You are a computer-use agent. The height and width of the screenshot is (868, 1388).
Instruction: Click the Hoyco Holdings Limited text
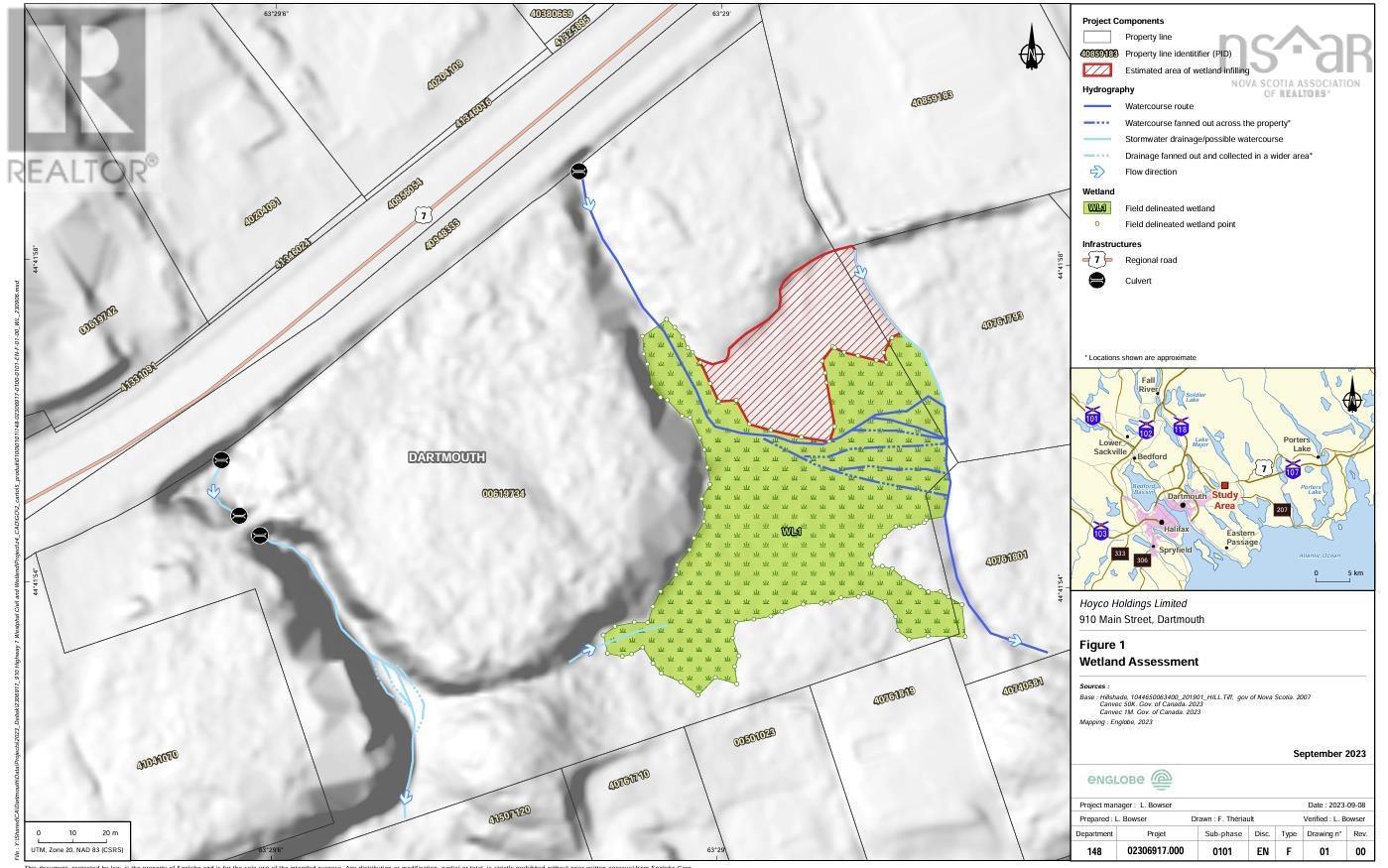coord(1132,603)
